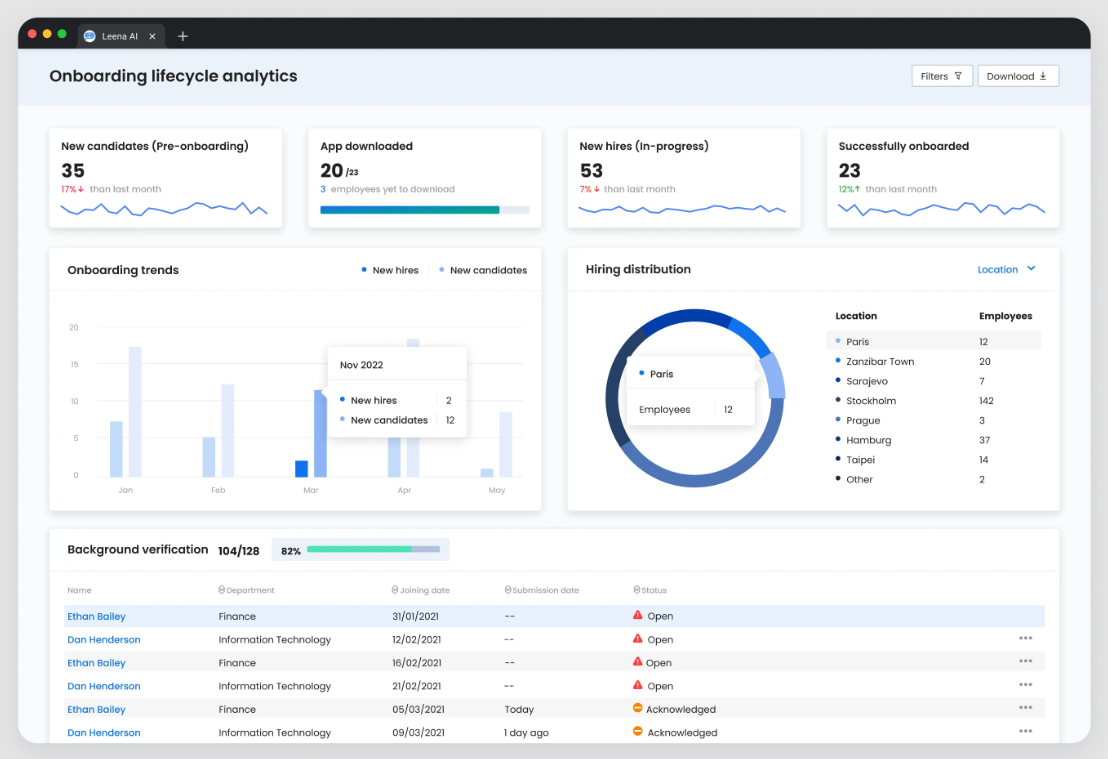Open a new browser tab with the plus button
This screenshot has height=759, width=1108.
183,36
